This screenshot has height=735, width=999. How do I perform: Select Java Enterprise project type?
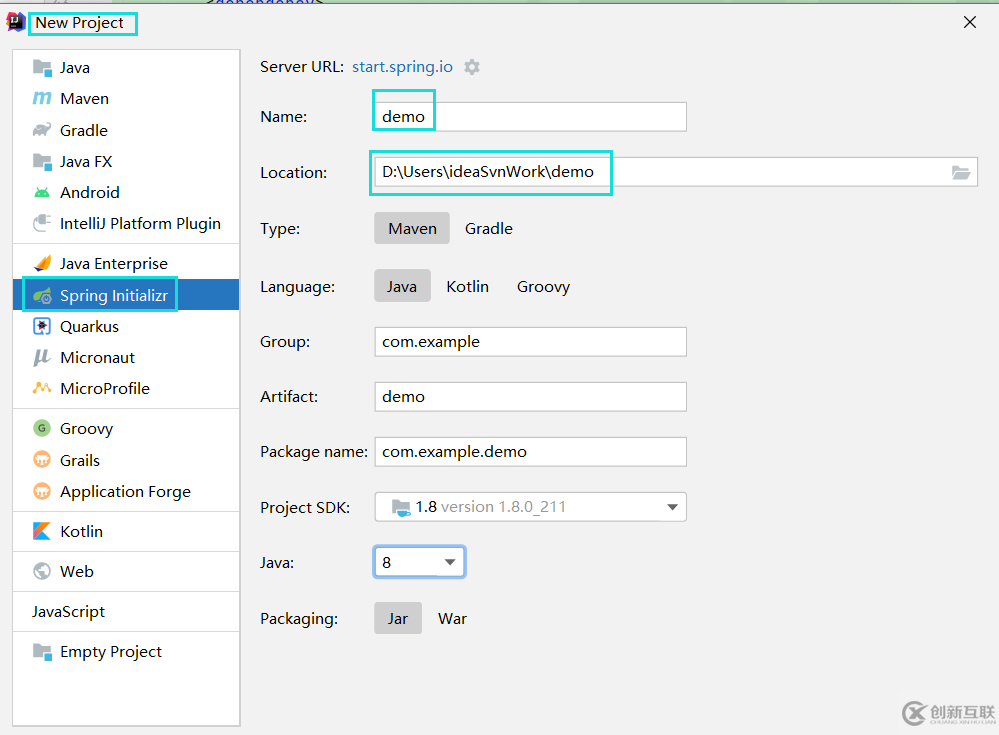click(x=113, y=263)
